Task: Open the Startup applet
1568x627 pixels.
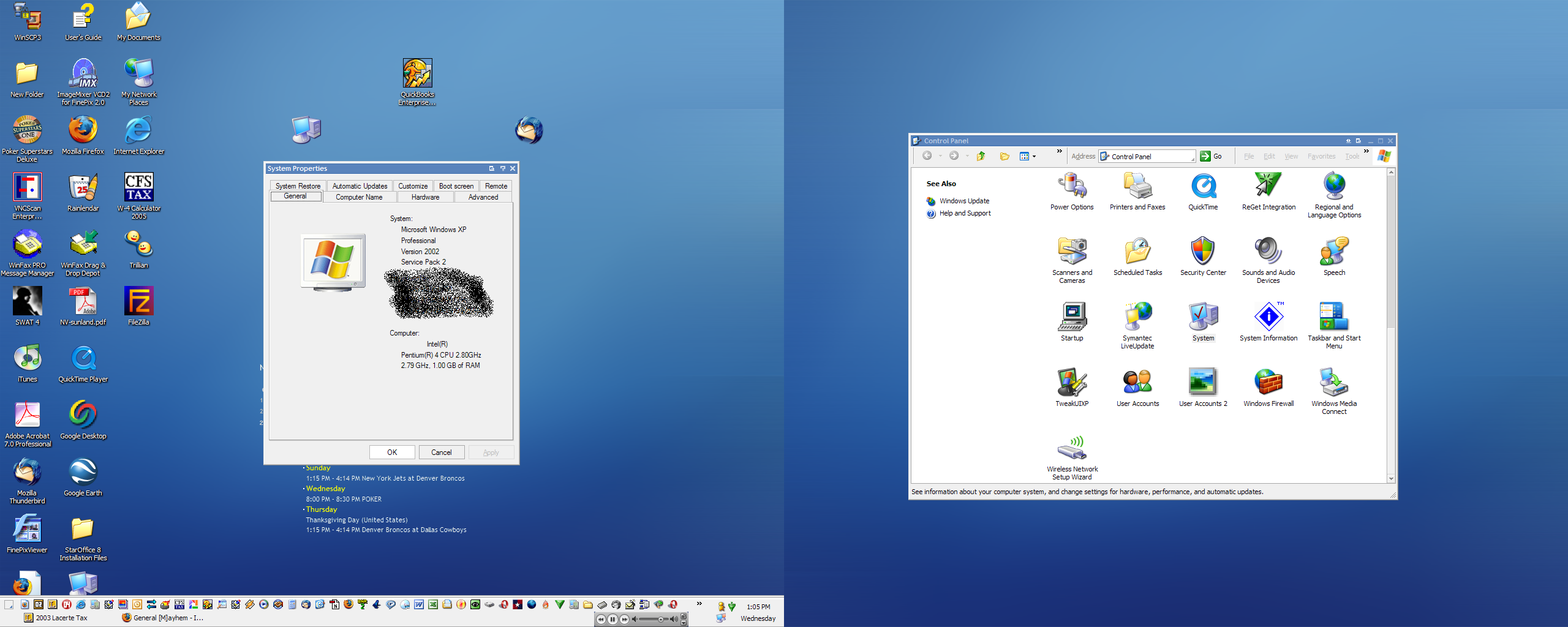Action: click(1072, 323)
